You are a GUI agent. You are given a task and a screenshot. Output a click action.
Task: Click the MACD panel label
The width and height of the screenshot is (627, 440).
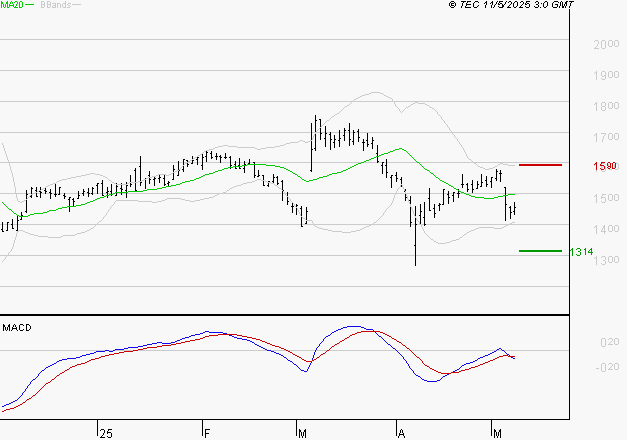(x=18, y=327)
